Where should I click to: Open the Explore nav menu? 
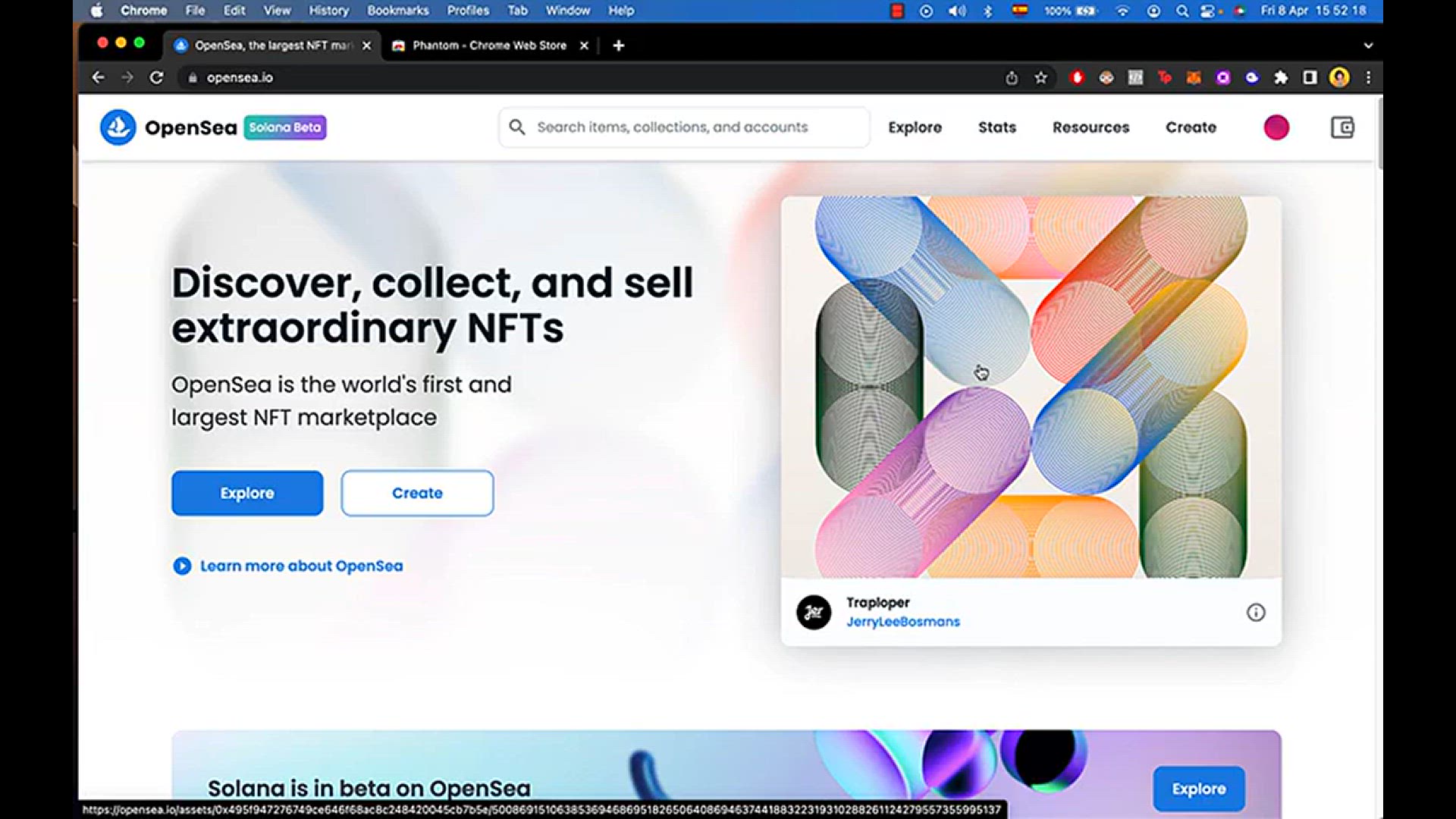click(915, 127)
